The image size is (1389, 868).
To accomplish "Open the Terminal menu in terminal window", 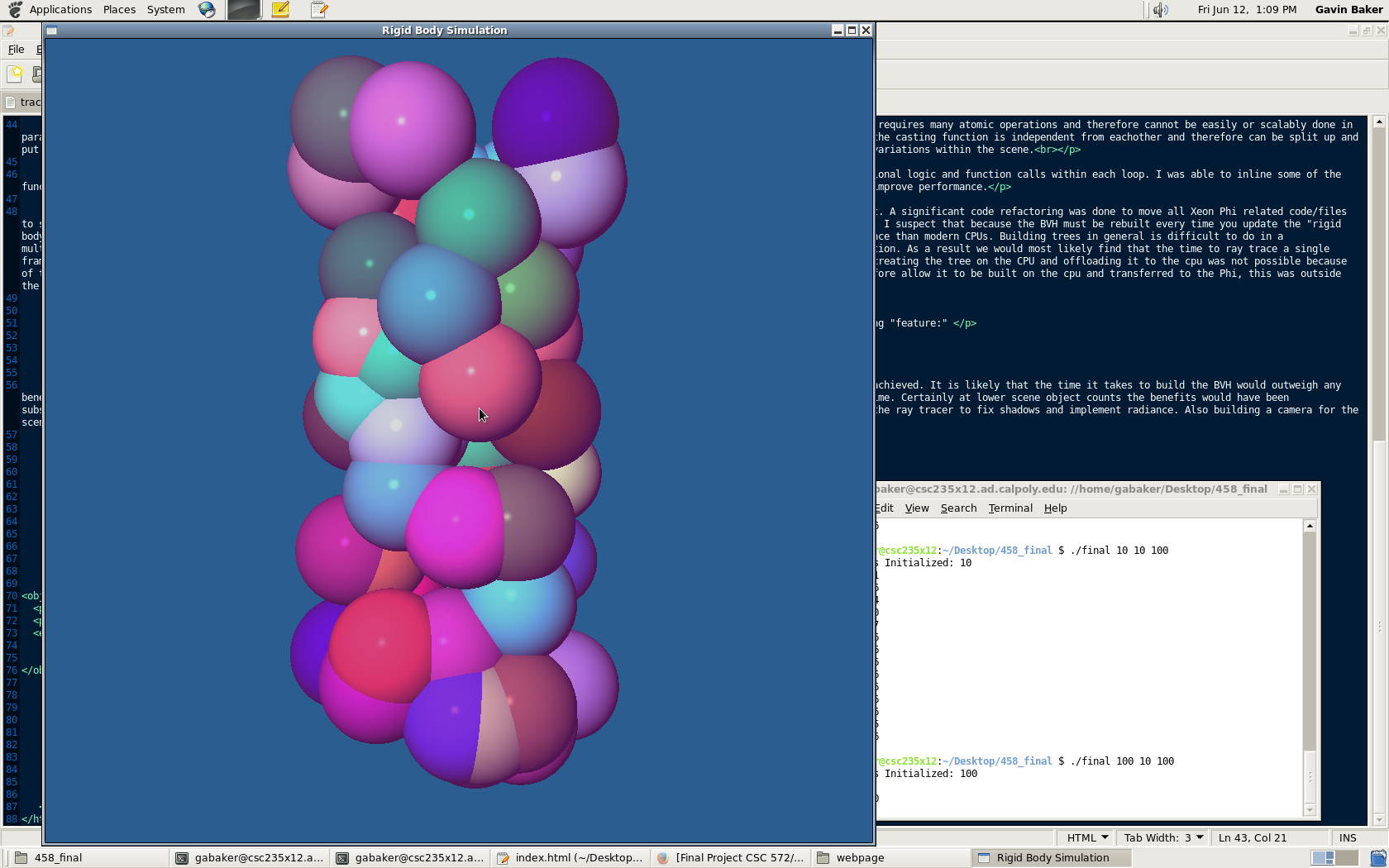I will pyautogui.click(x=1010, y=508).
